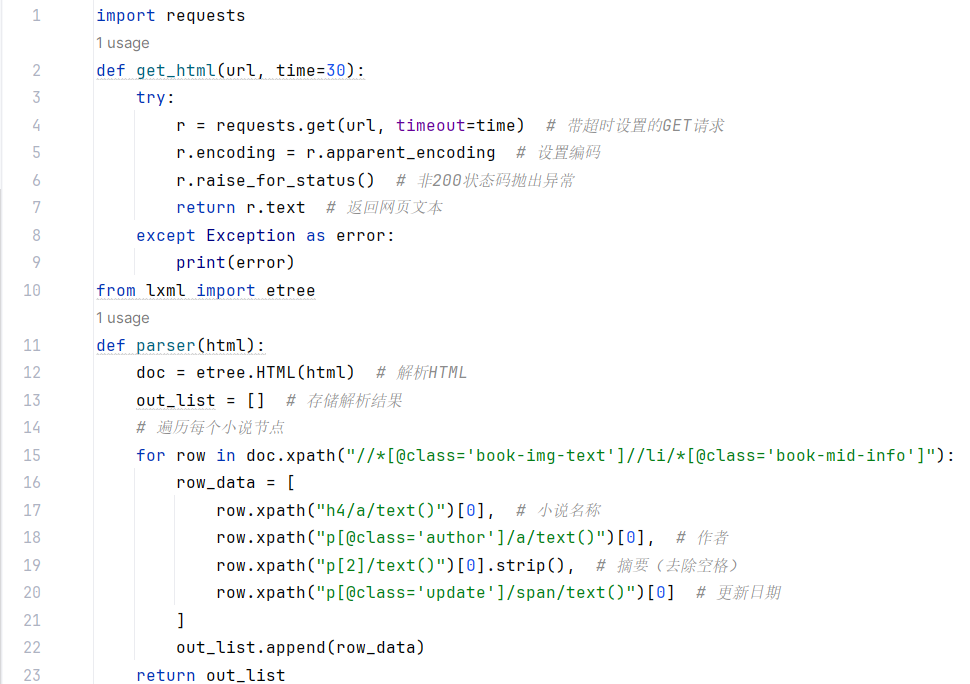Click 'out_list.append(row_data)' line
Viewport: 970px width, 684px height.
(x=301, y=648)
